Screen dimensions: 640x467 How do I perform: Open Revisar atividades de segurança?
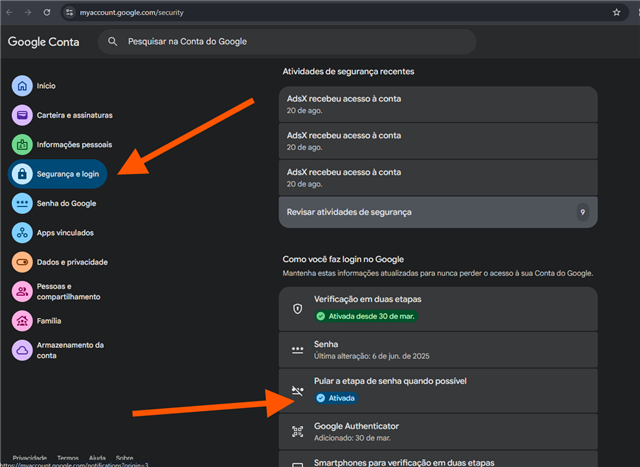click(438, 212)
